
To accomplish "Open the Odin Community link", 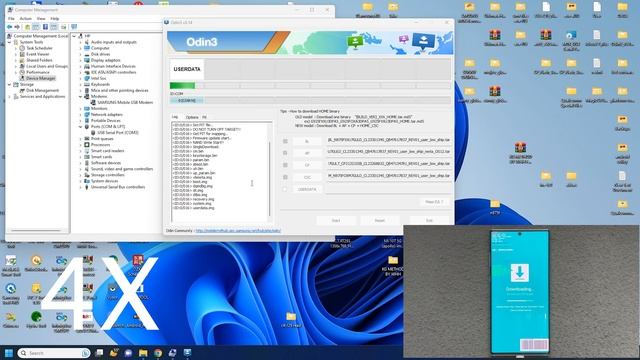I will 238,231.
